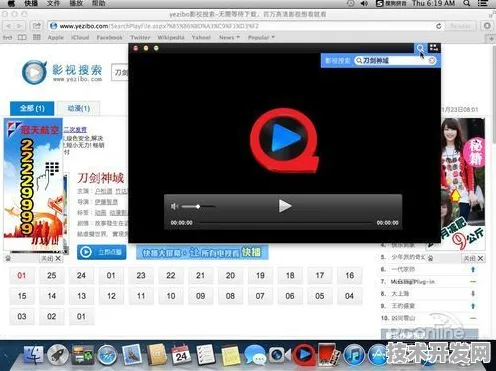The width and height of the screenshot is (496, 371).
Task: Open Launchpad from the Dock
Action: click(58, 355)
